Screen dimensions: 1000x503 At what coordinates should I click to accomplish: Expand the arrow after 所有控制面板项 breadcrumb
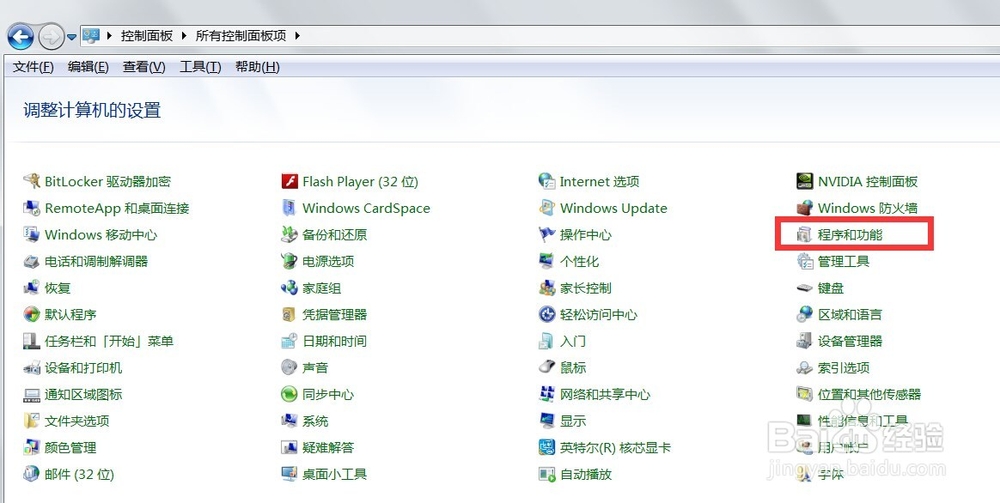(297, 36)
